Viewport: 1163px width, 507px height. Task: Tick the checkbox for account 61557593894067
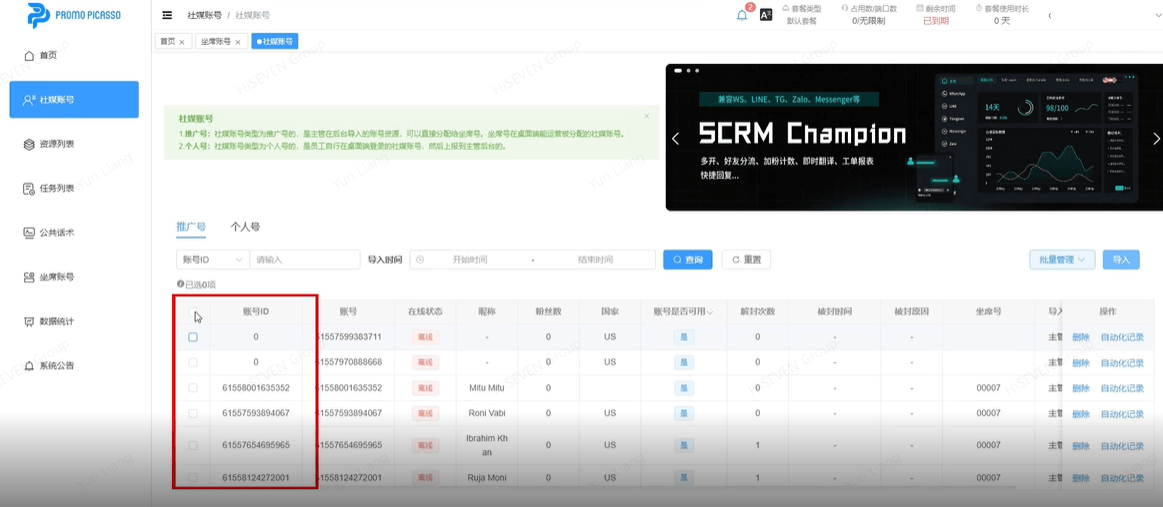pyautogui.click(x=193, y=413)
